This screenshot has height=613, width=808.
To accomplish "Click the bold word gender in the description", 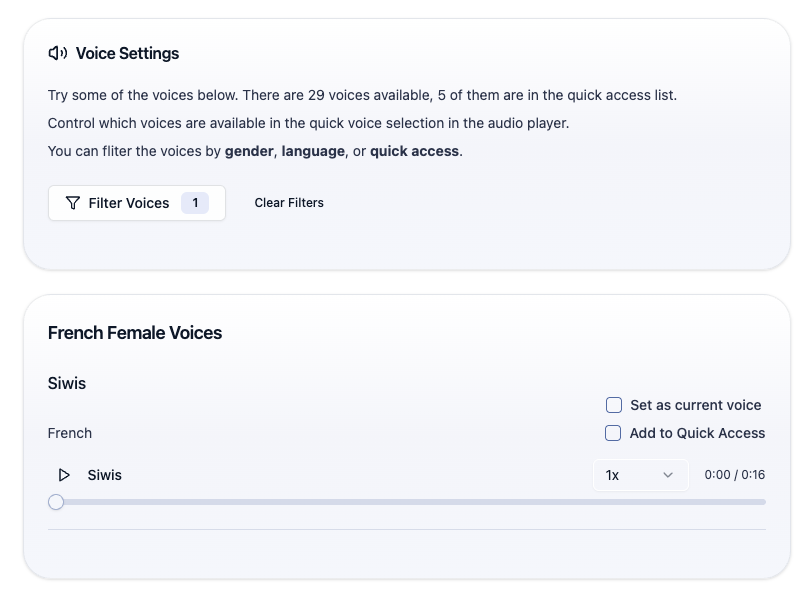I will (x=249, y=151).
